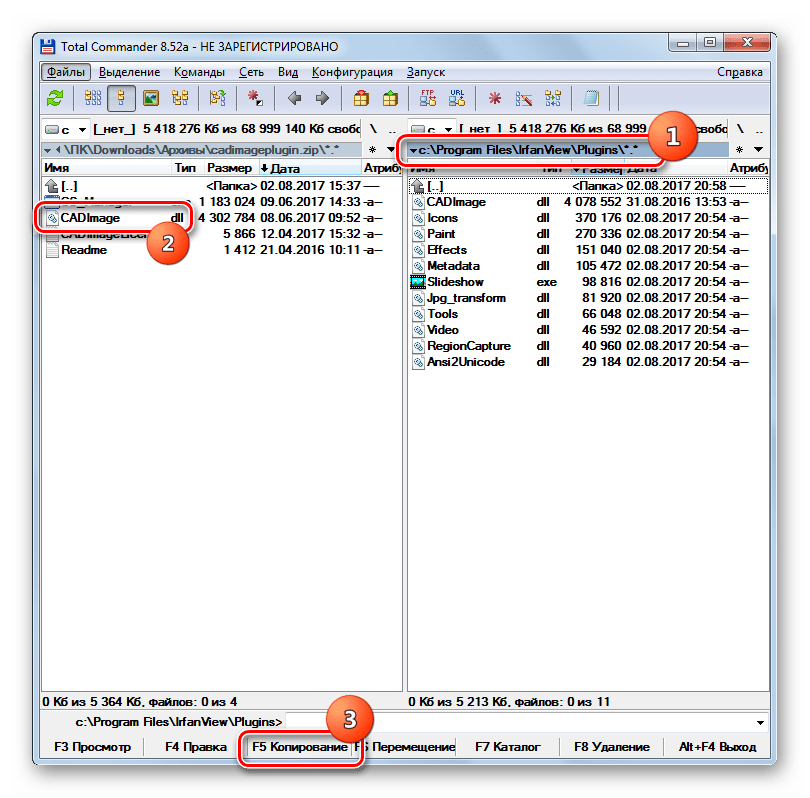
Task: Click left panel path bar cadimageplugin.zip
Action: (201, 150)
